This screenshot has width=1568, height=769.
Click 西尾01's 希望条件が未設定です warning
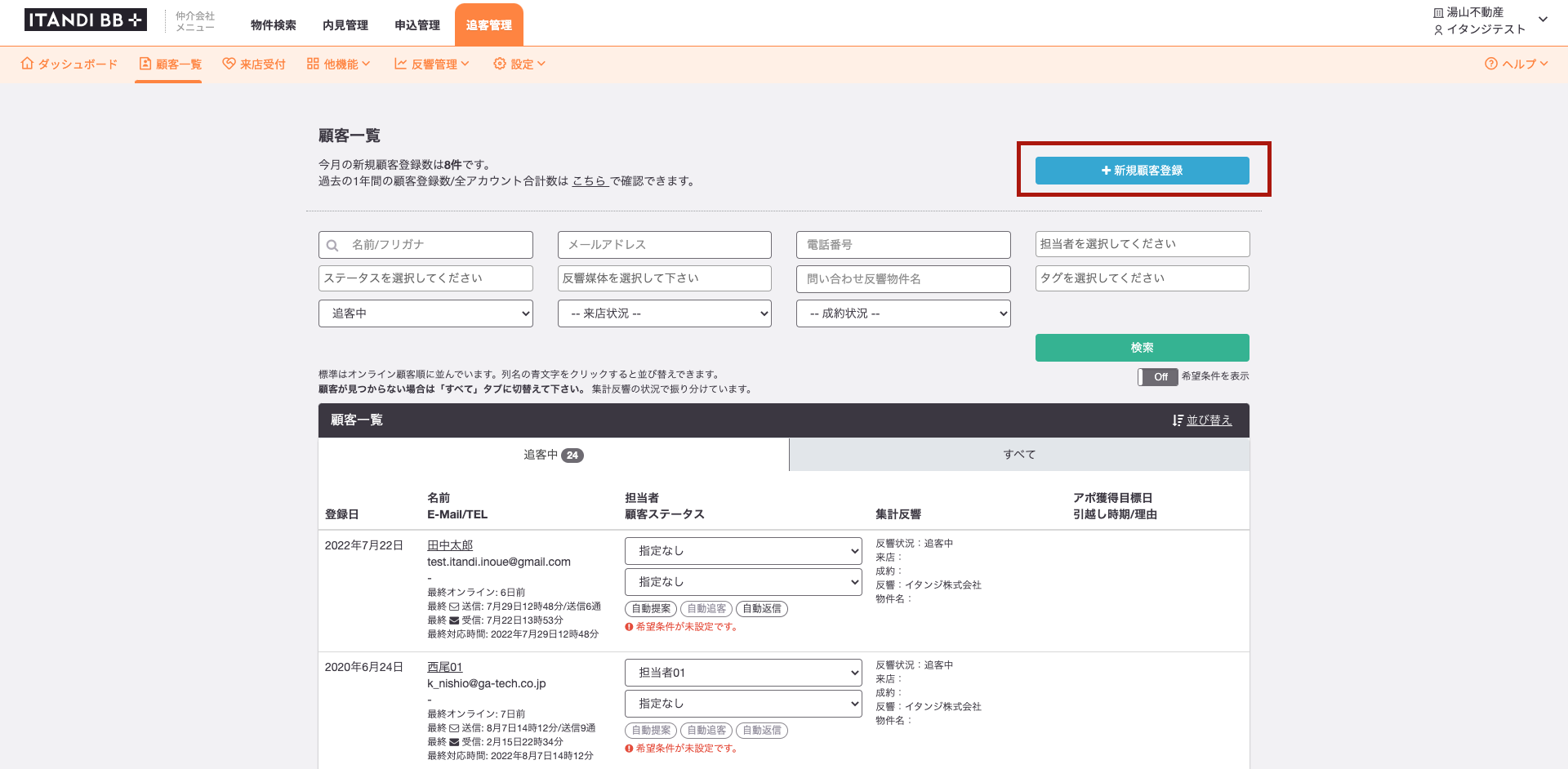coord(681,749)
